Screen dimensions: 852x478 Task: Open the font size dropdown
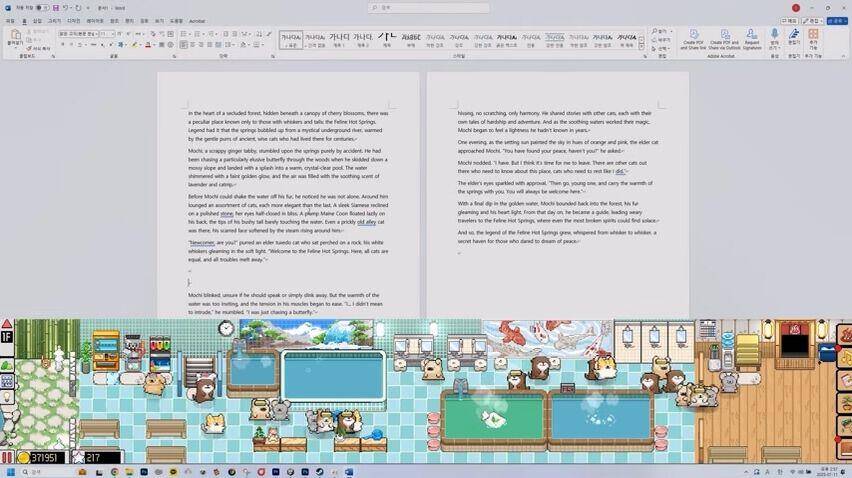point(112,34)
